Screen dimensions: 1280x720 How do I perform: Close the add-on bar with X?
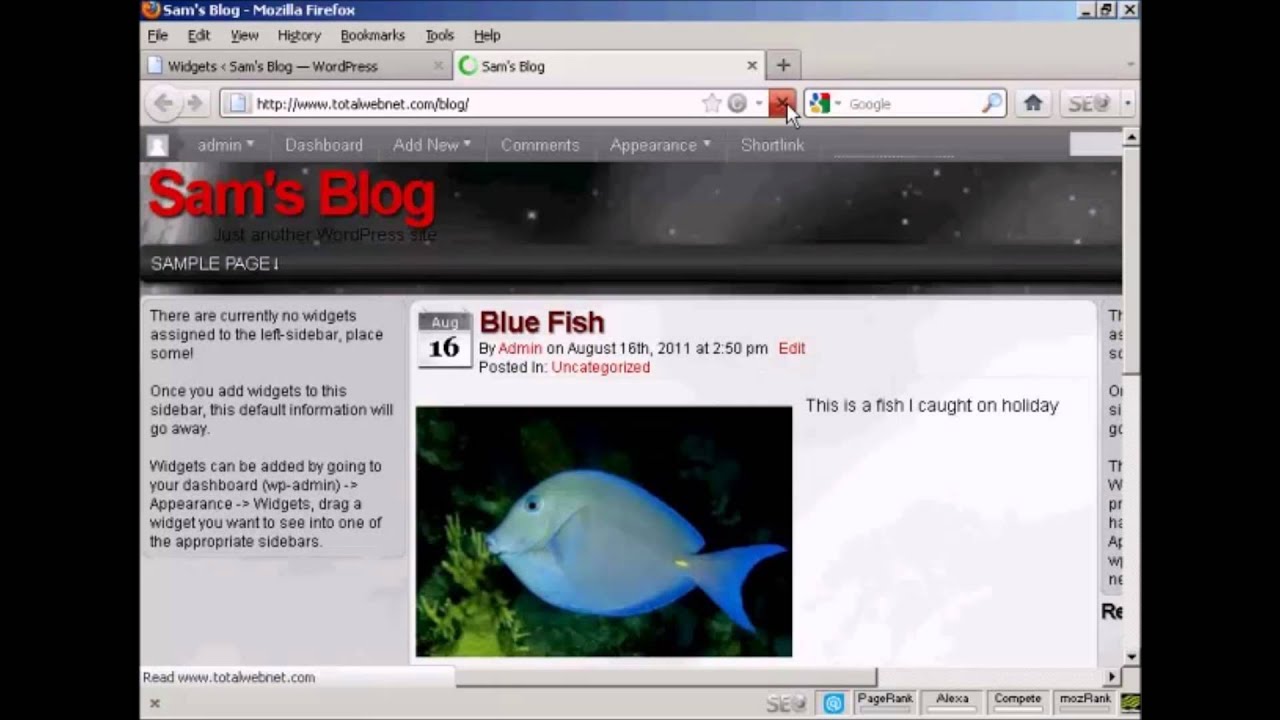coord(154,703)
